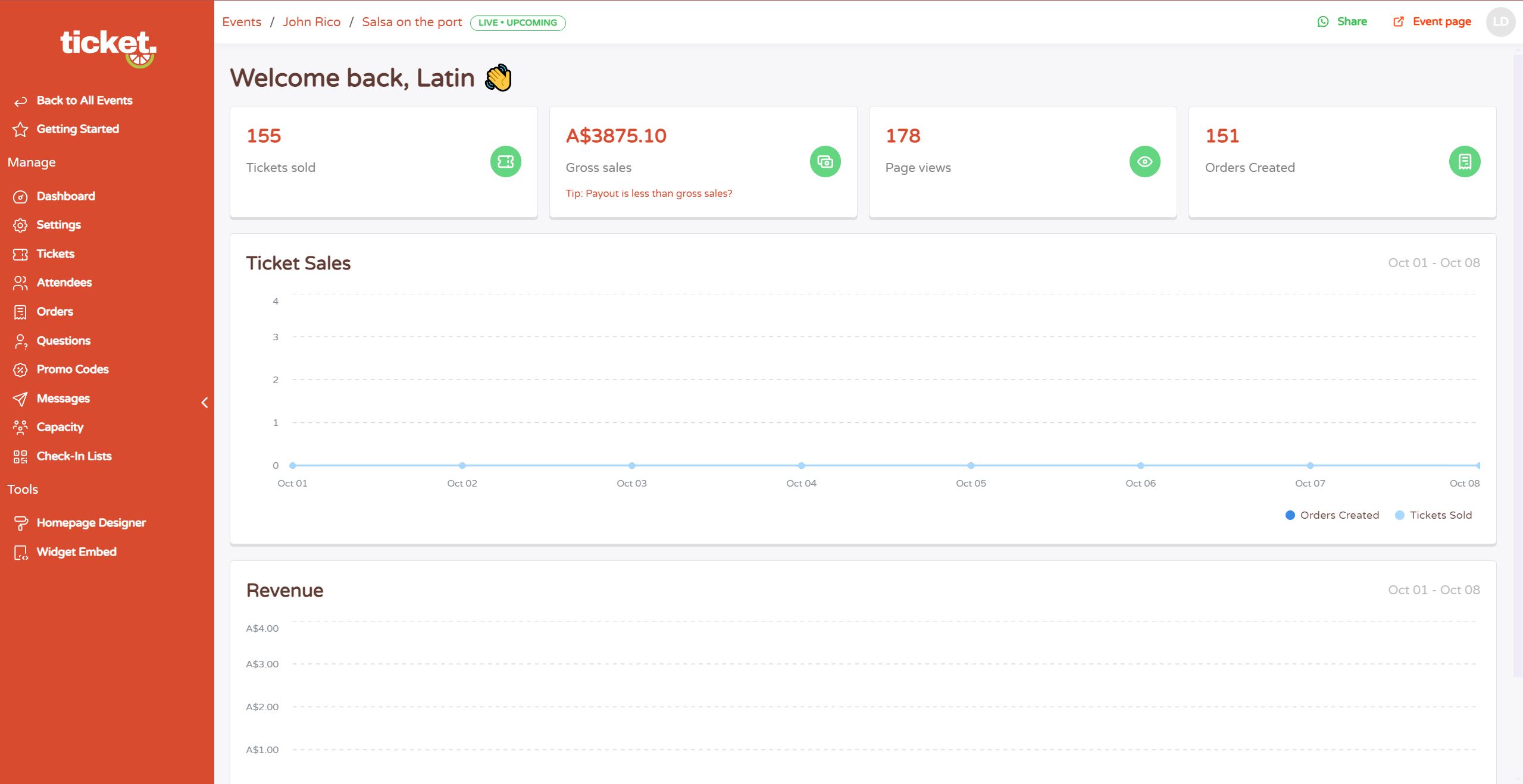Click the Attendees people icon
This screenshot has width=1523, height=784.
(x=20, y=283)
